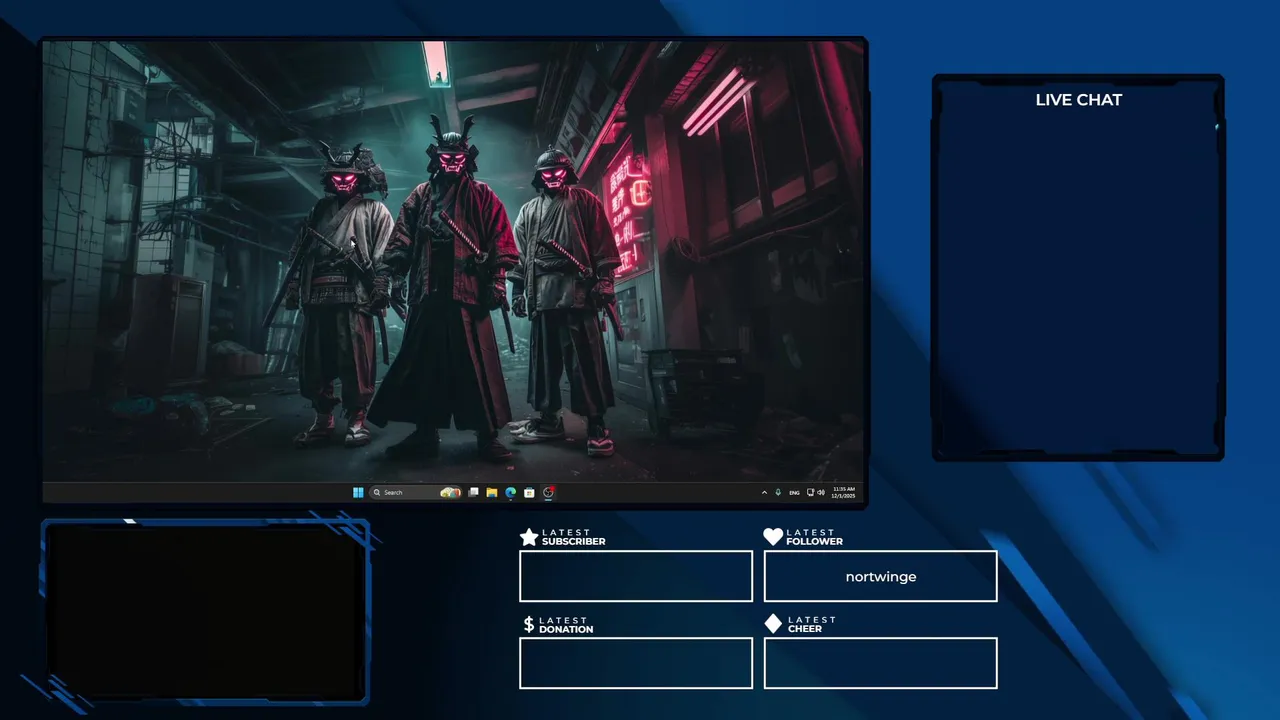1280x720 pixels.
Task: Click the Latest Follower label
Action: [x=814, y=537]
